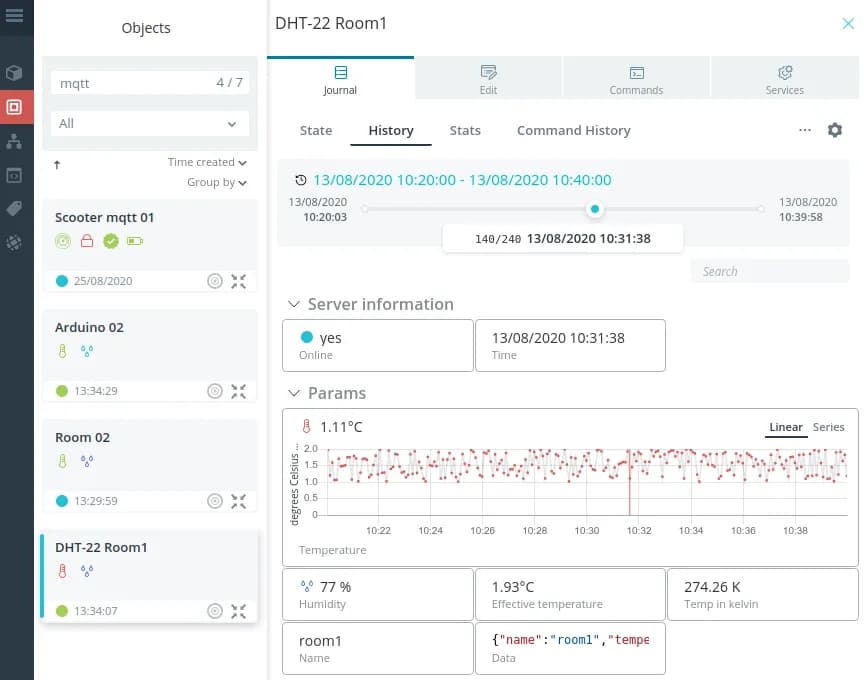Select the Linear chart mode
The height and width of the screenshot is (680, 864).
[x=785, y=427]
